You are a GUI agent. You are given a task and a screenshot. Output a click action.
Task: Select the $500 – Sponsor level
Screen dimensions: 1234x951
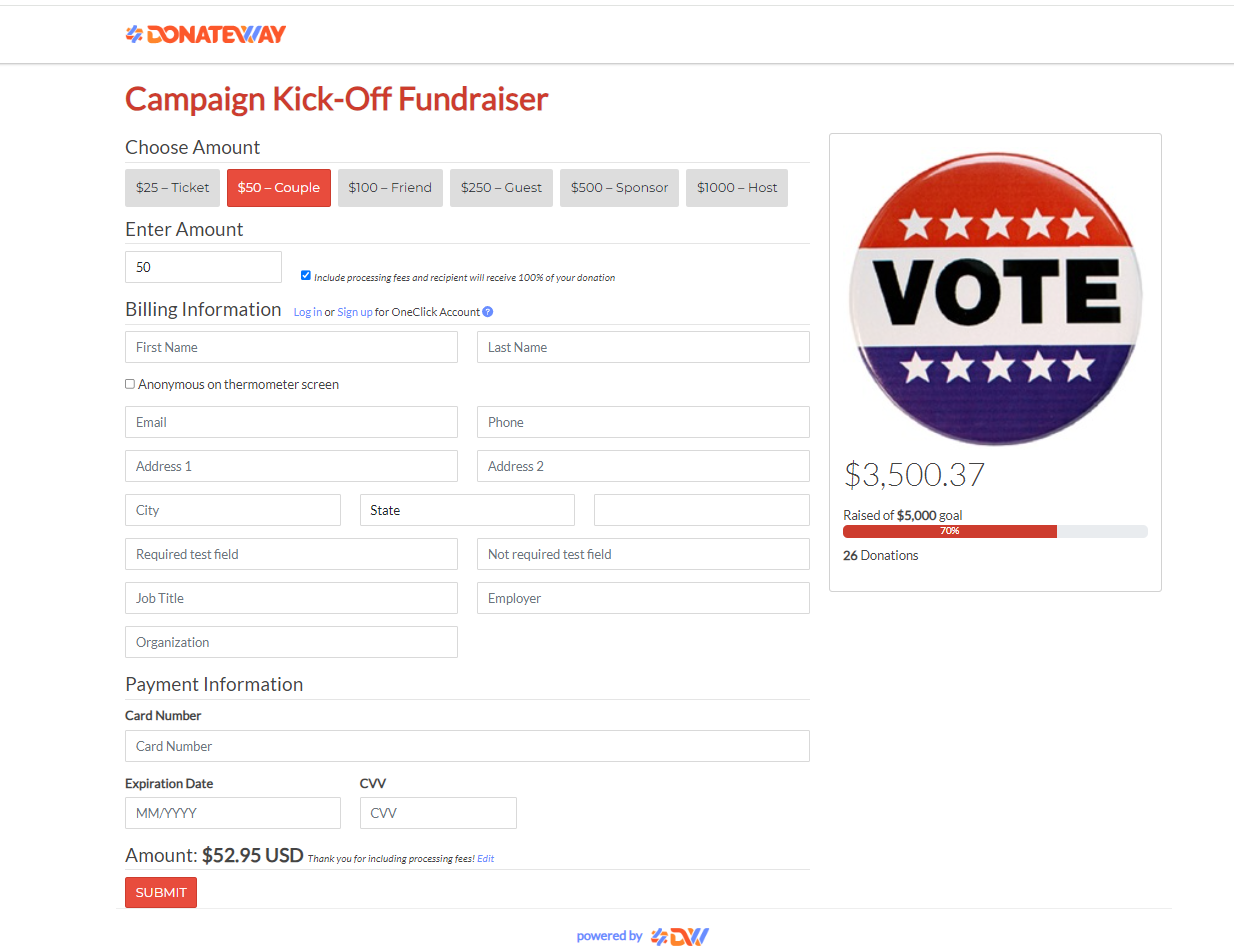tap(619, 188)
